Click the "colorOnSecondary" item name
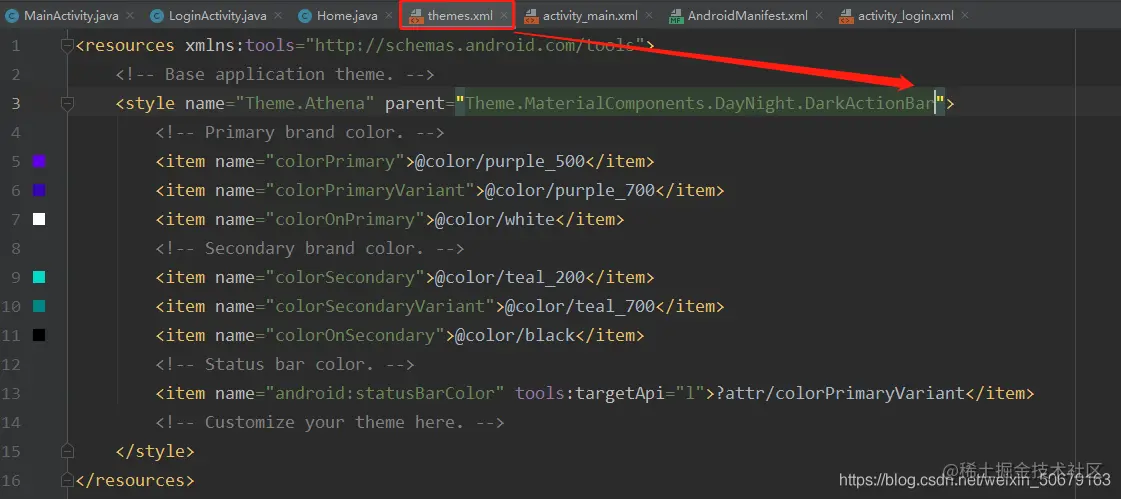Screen dimensions: 1121x499 click(x=355, y=335)
